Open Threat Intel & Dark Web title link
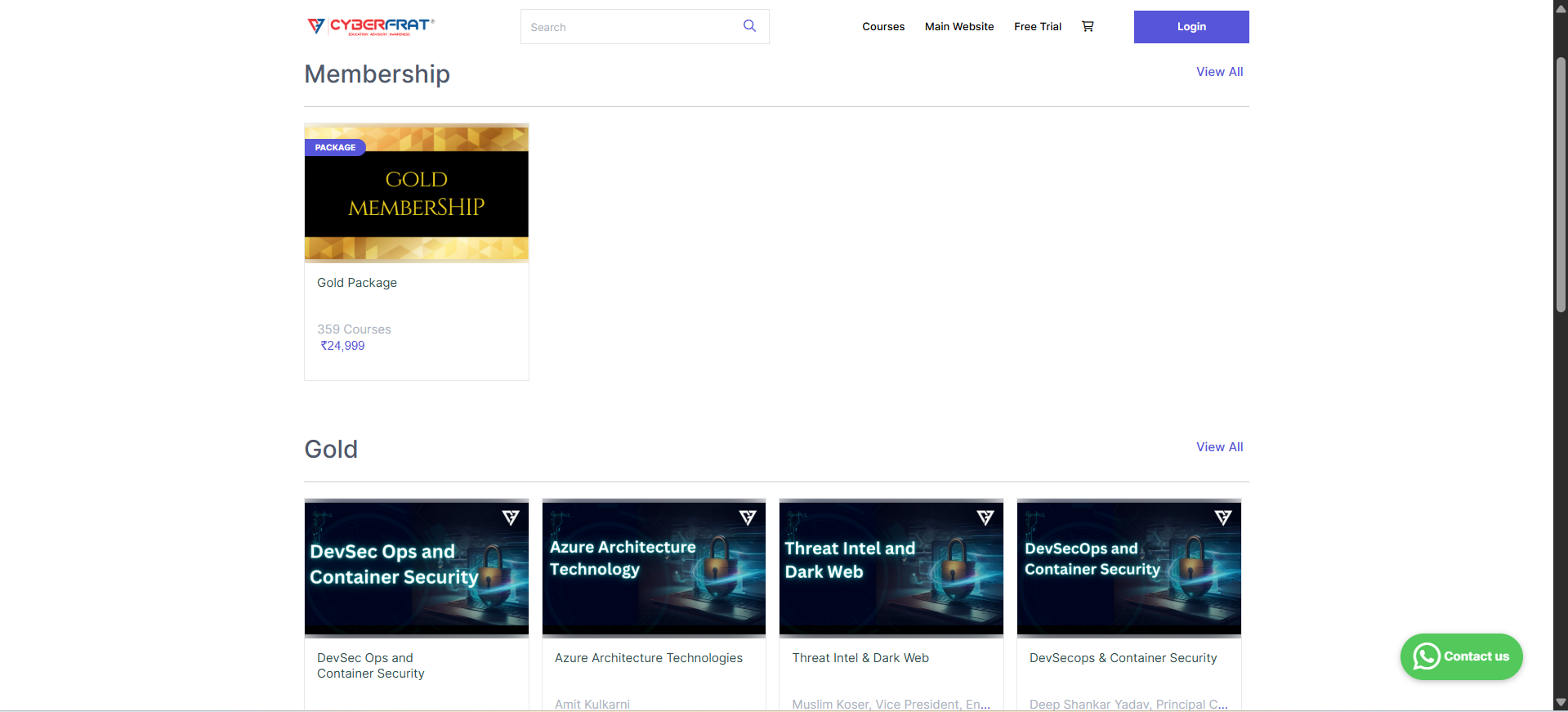 point(860,658)
